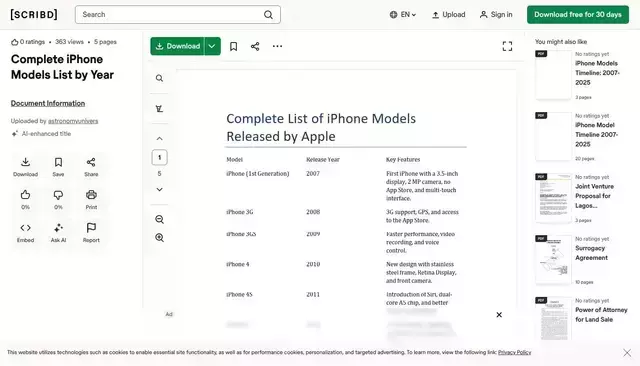Click the search magnifier icon in the search bar
The image size is (640, 366).
[268, 15]
